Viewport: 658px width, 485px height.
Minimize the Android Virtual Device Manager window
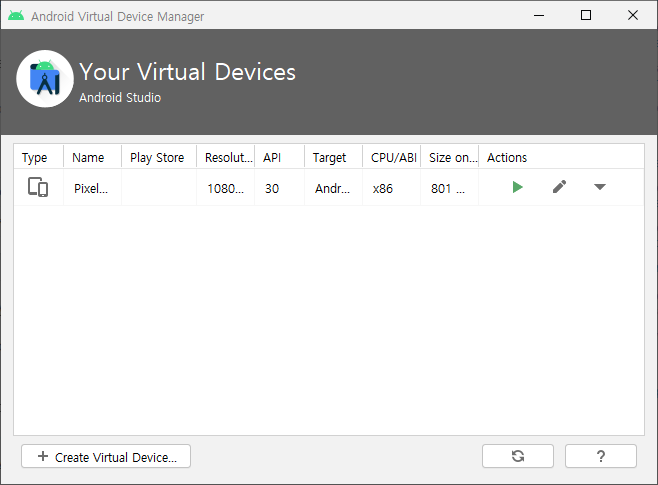539,16
